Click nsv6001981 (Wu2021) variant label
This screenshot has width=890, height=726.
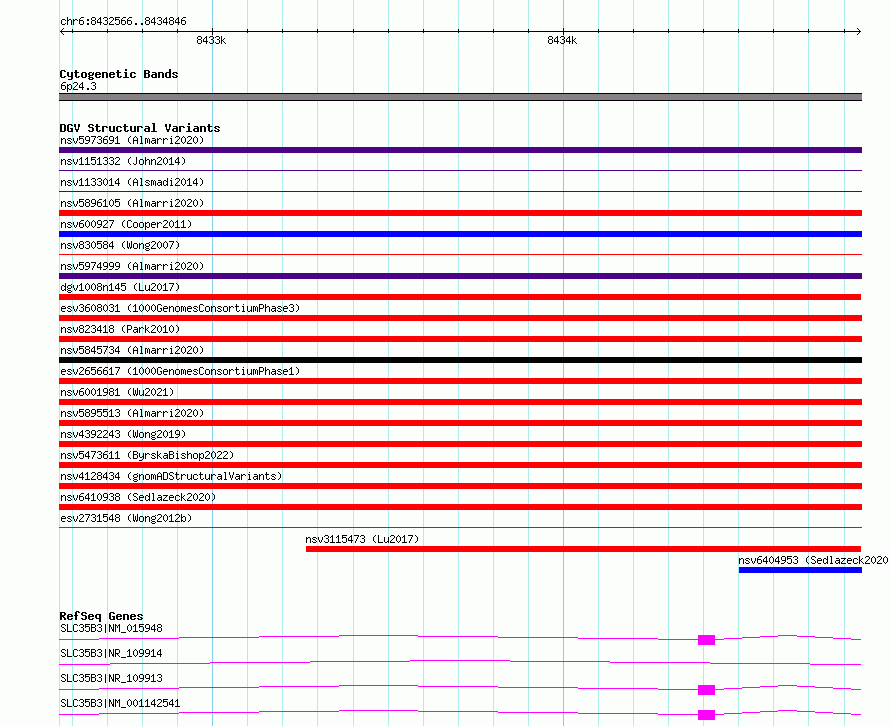click(x=117, y=392)
